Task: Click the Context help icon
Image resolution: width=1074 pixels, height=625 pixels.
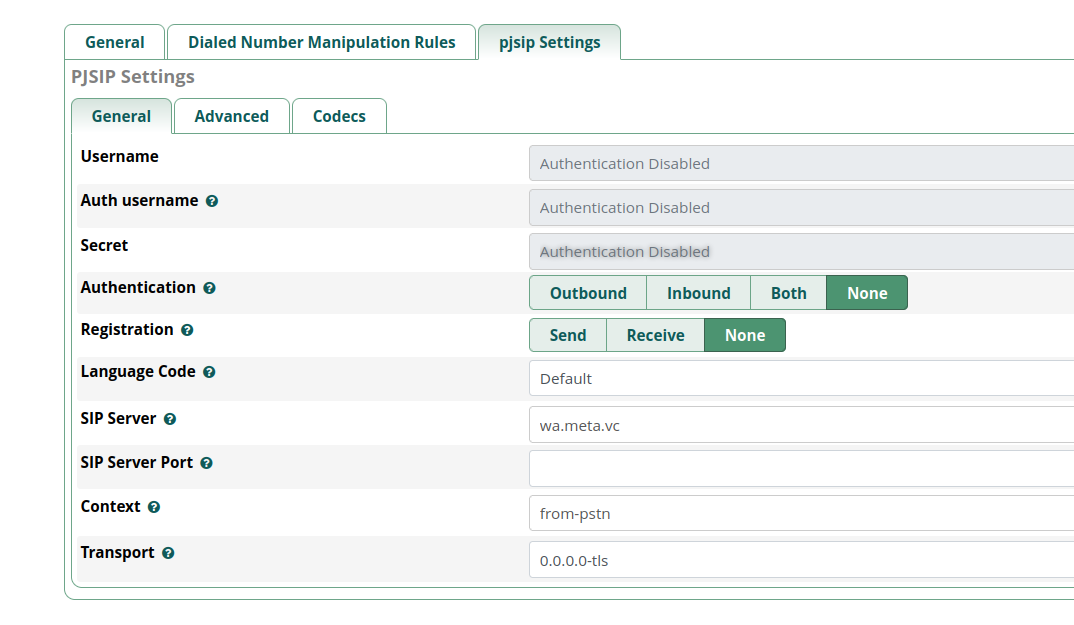Action: (154, 507)
